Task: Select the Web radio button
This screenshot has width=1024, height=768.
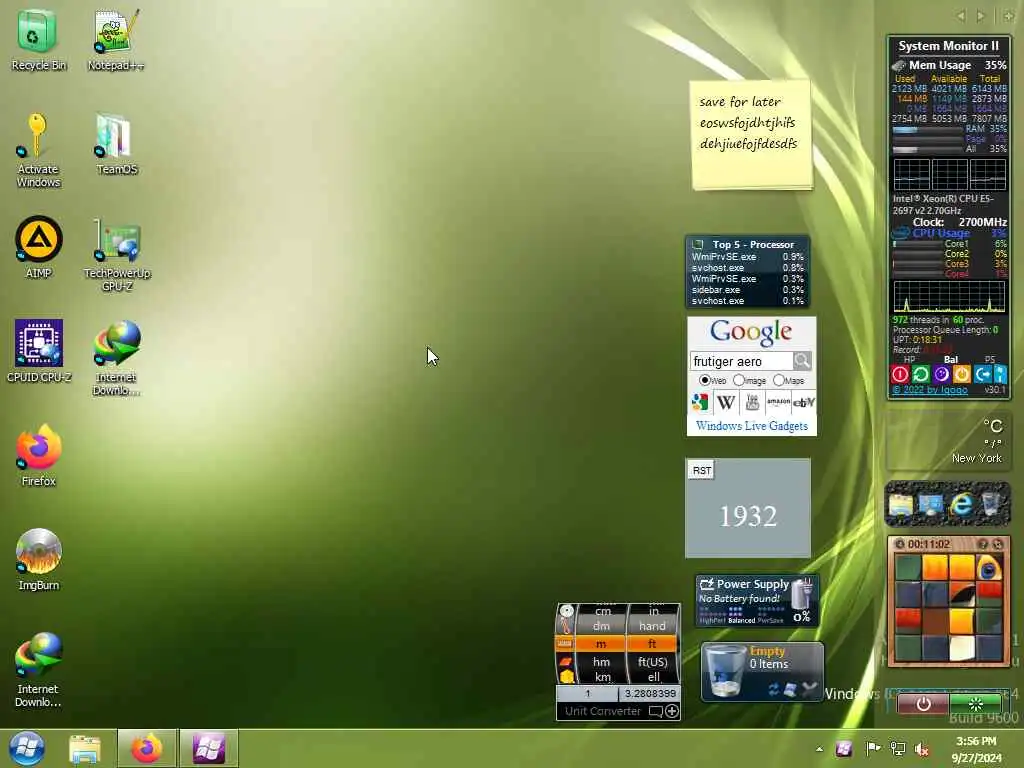Action: (705, 379)
